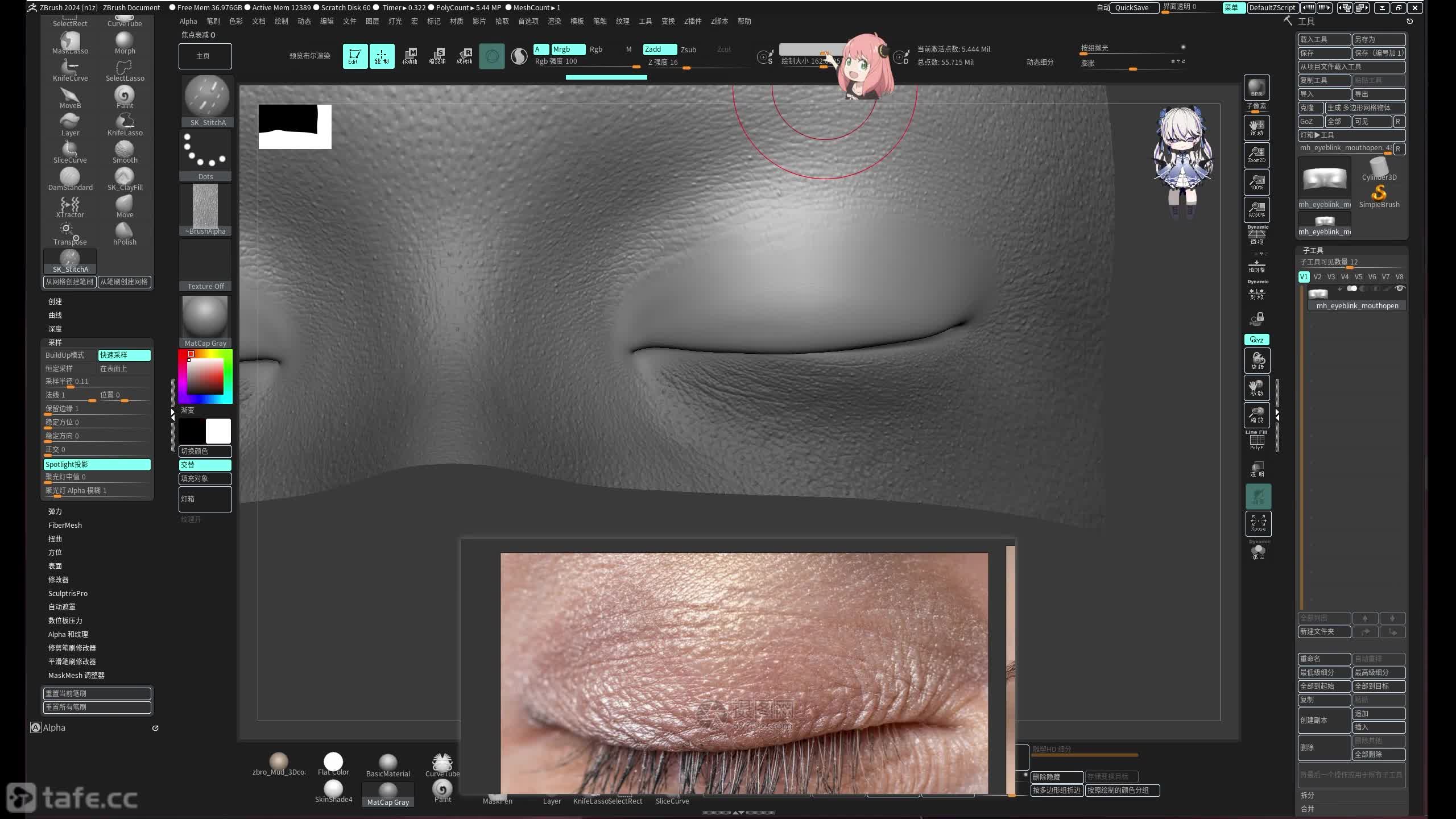Select the Smooth brush
1456x819 pixels.
tap(125, 152)
